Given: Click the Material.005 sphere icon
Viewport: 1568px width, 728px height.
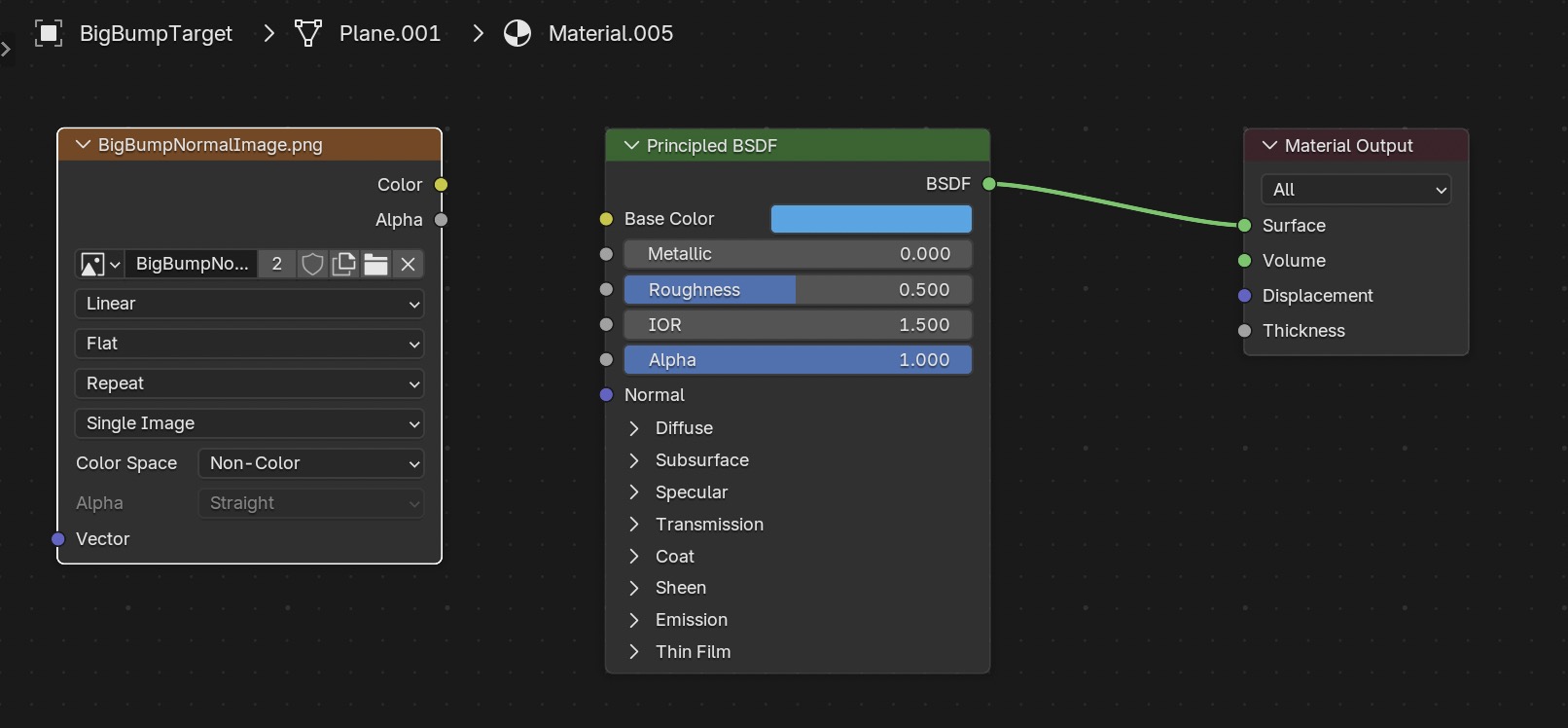Looking at the screenshot, I should coord(517,33).
